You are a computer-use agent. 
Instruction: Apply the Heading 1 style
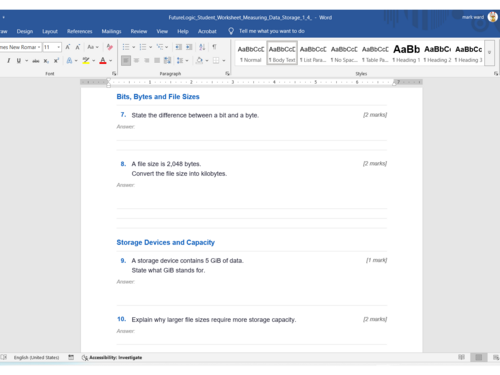[x=406, y=53]
